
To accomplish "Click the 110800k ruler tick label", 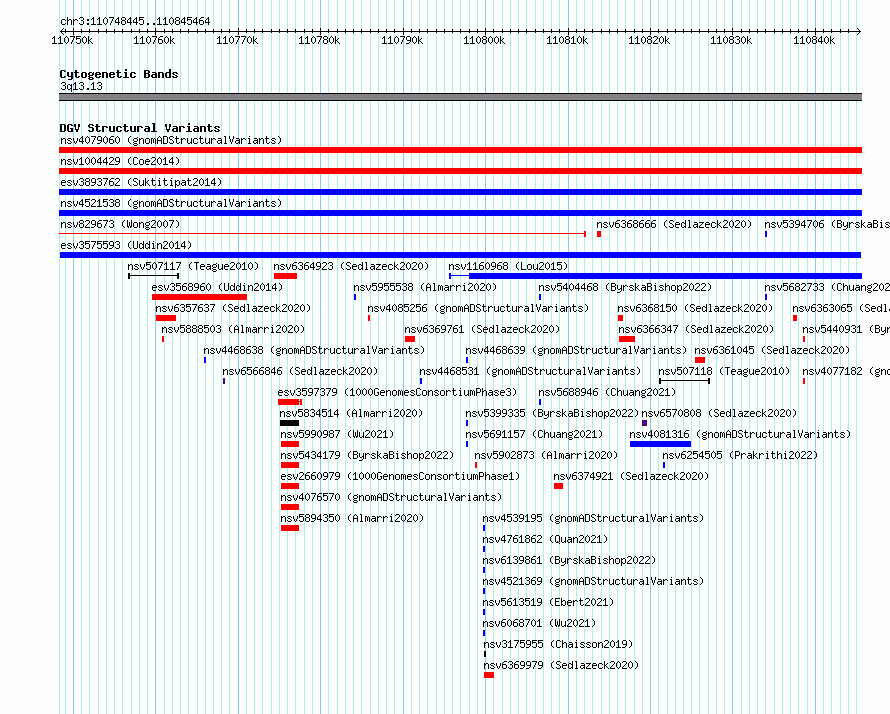I will [x=484, y=40].
